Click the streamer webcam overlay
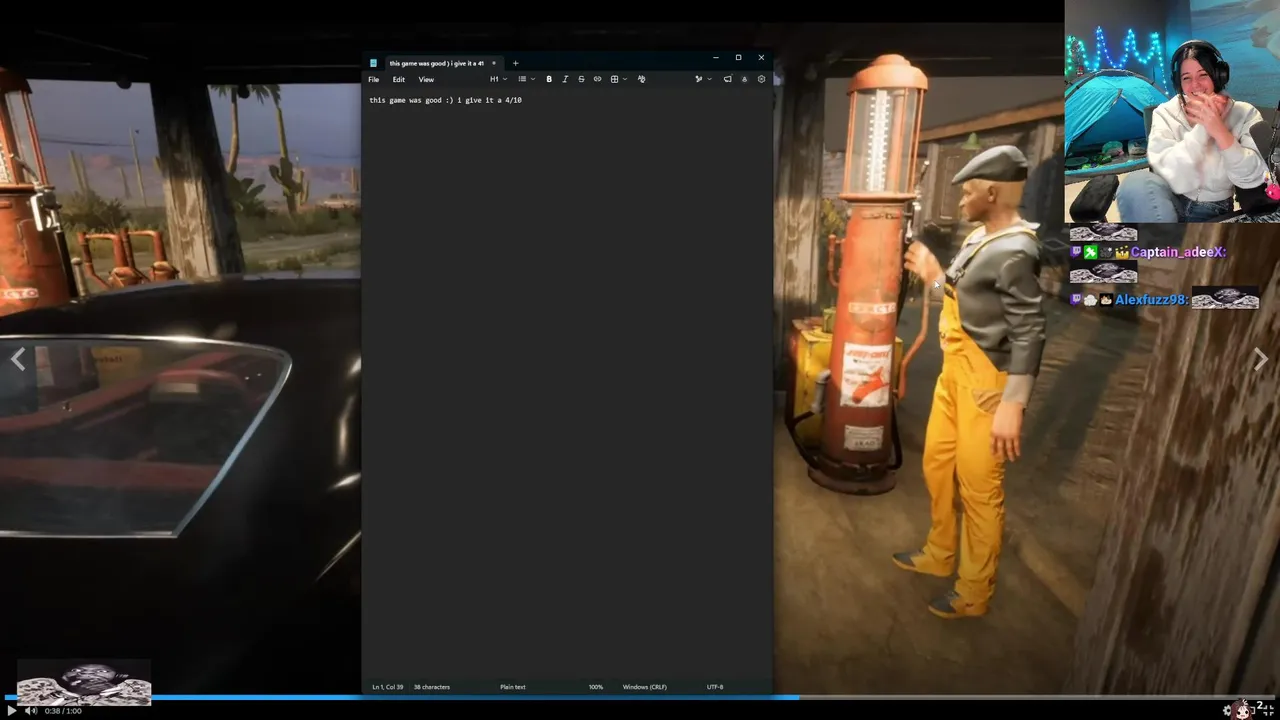 (x=1172, y=111)
